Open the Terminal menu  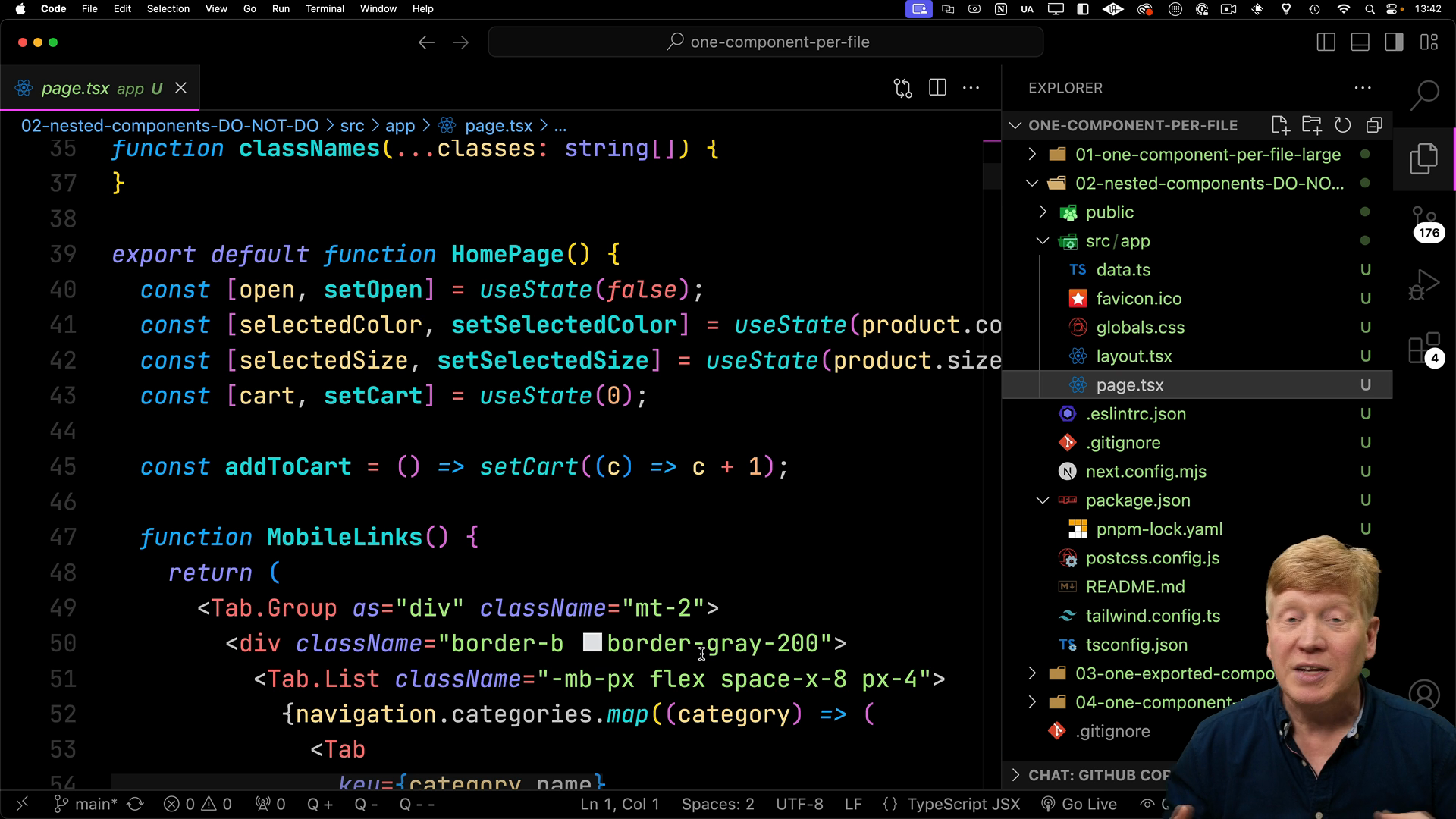coord(325,9)
